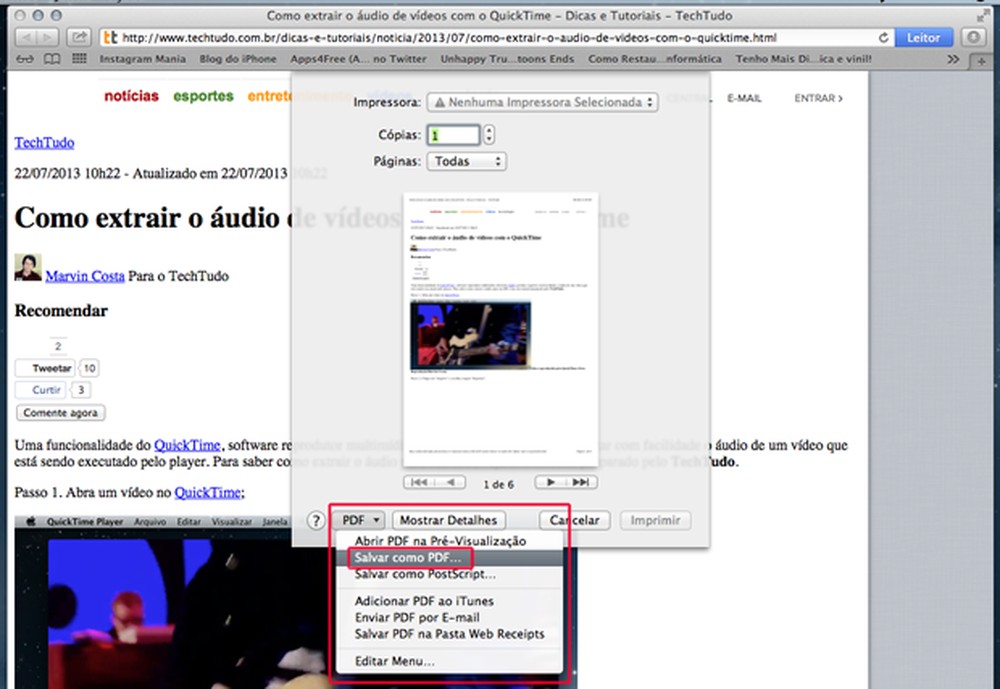Image resolution: width=1000 pixels, height=689 pixels.
Task: Open the PDF dropdown button
Action: click(x=359, y=521)
